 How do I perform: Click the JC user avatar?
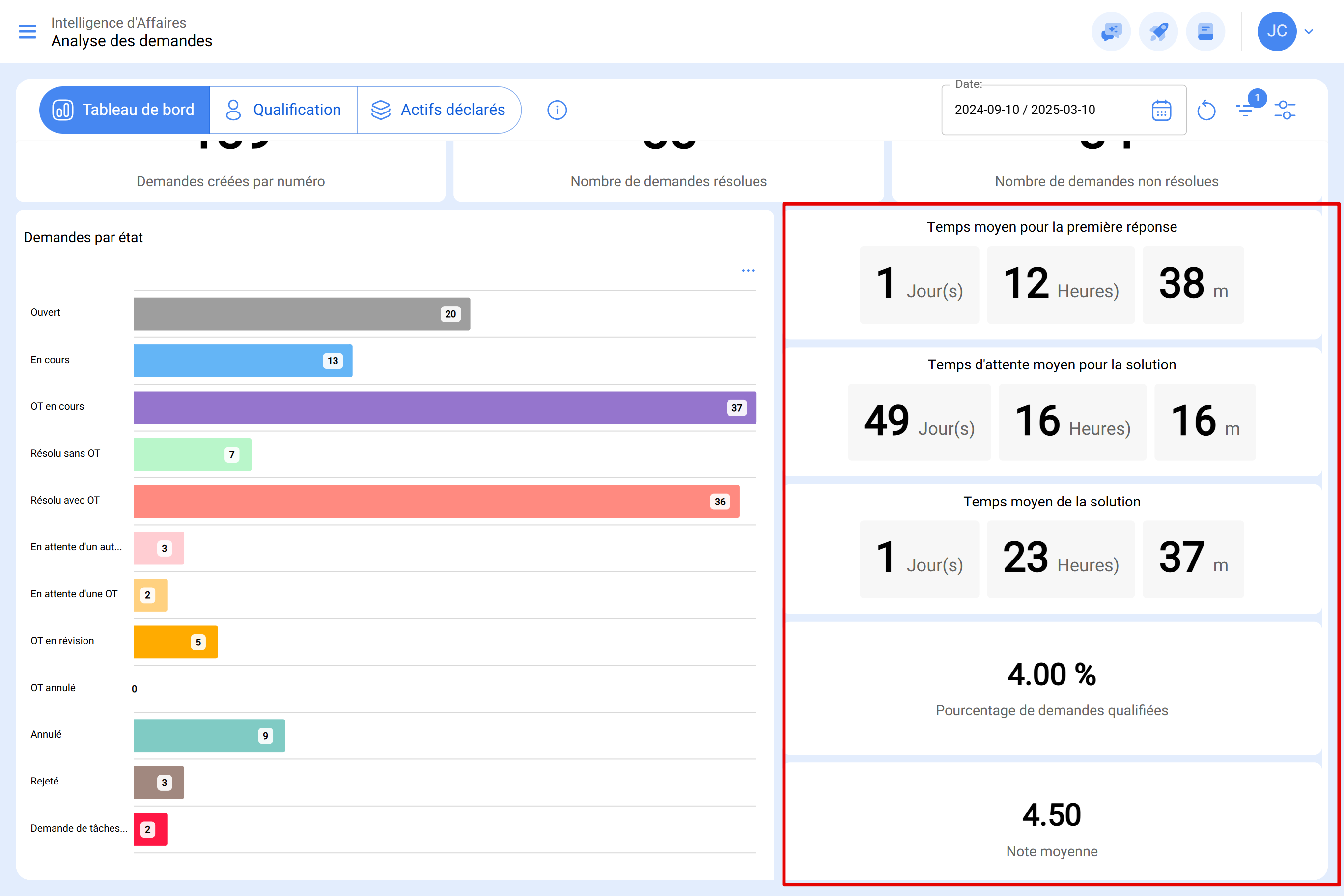1277,31
